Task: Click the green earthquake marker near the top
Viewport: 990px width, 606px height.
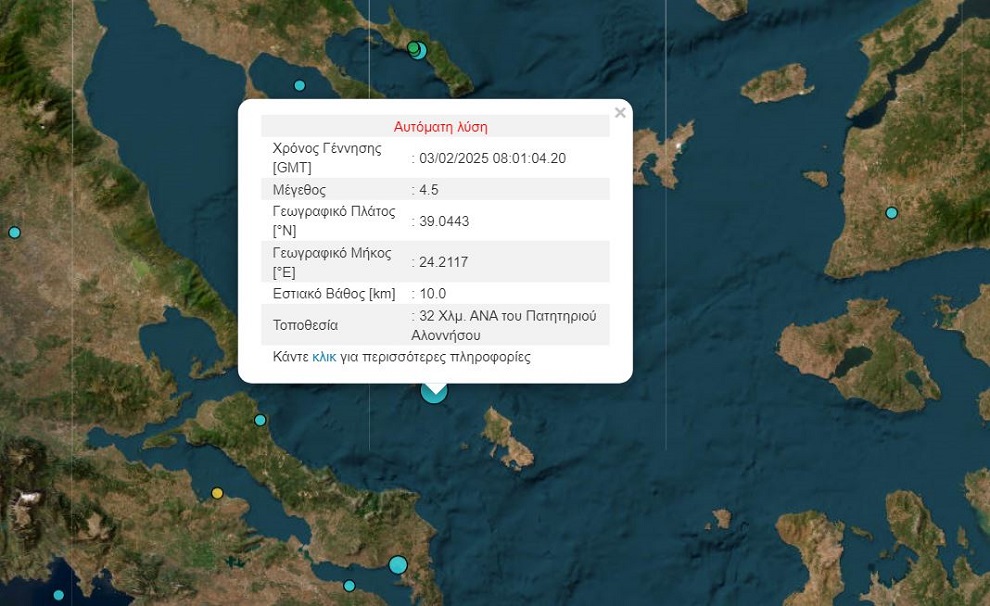Action: click(412, 47)
